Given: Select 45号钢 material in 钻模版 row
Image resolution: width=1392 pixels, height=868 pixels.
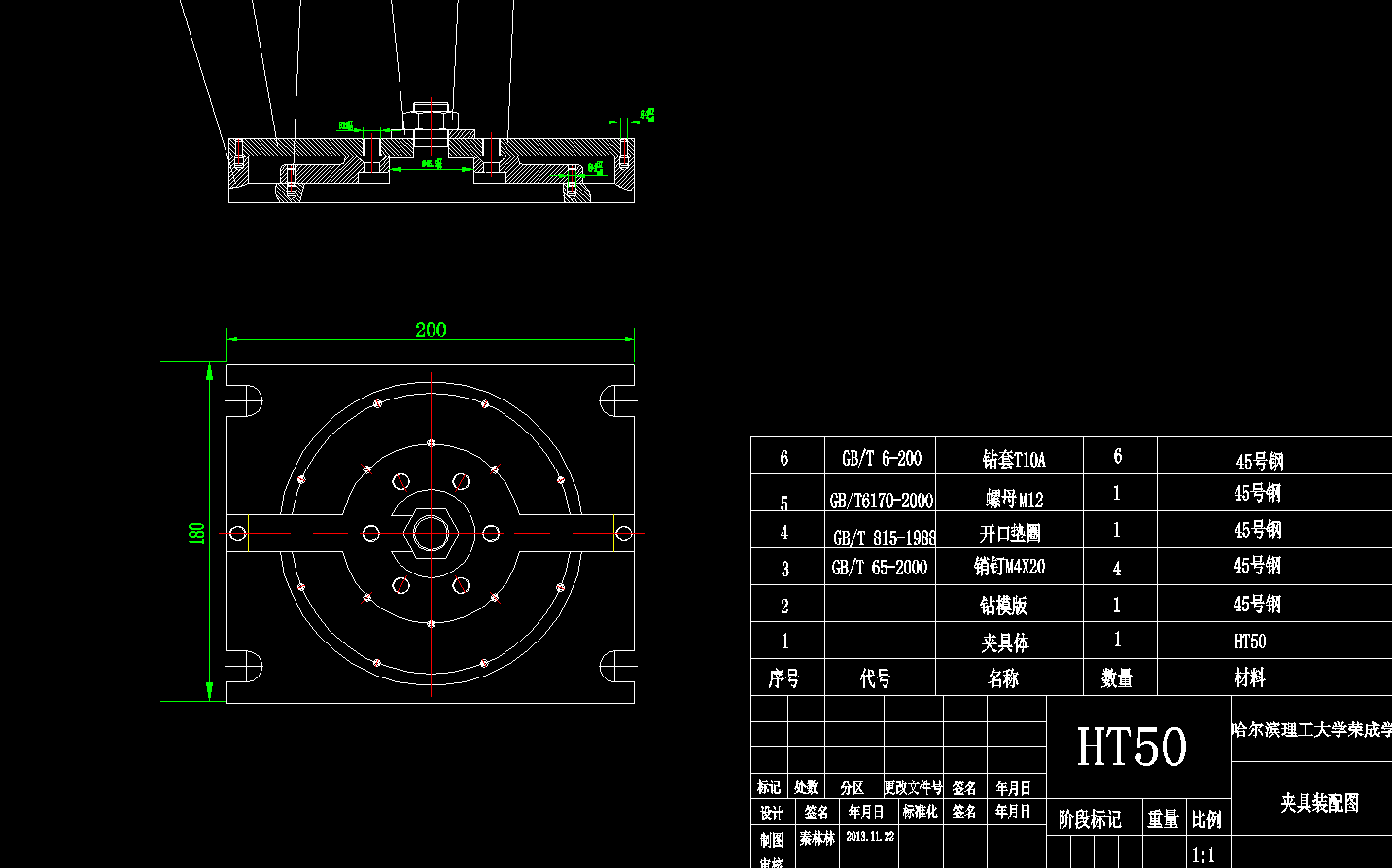Looking at the screenshot, I should [x=1257, y=605].
